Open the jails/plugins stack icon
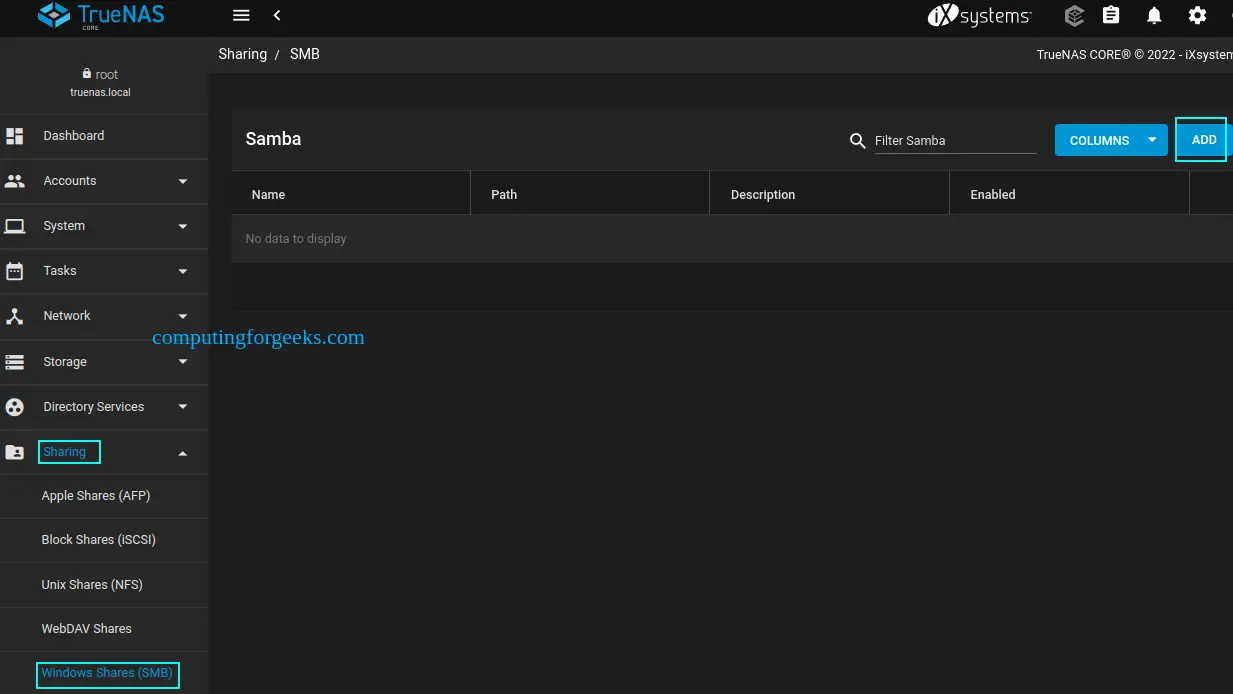This screenshot has width=1233, height=694. [1073, 15]
